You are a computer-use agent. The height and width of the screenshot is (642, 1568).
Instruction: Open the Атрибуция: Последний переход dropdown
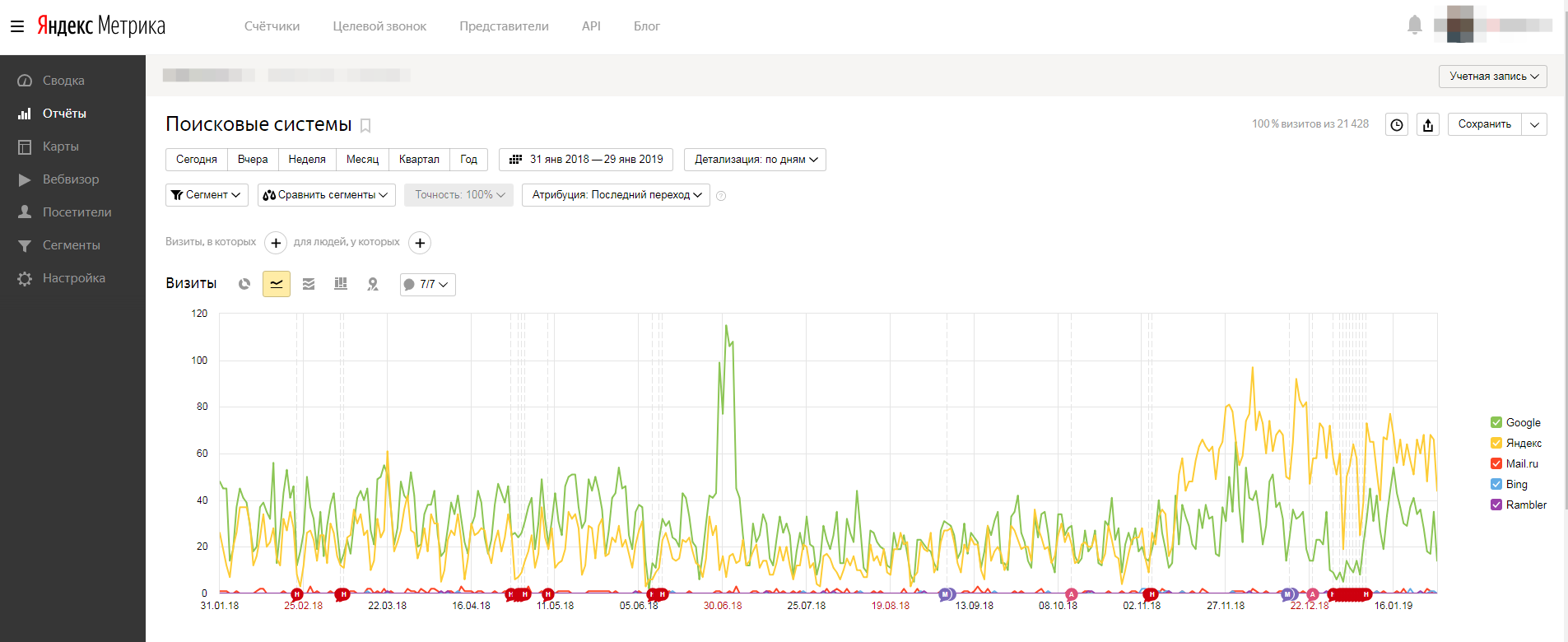616,195
